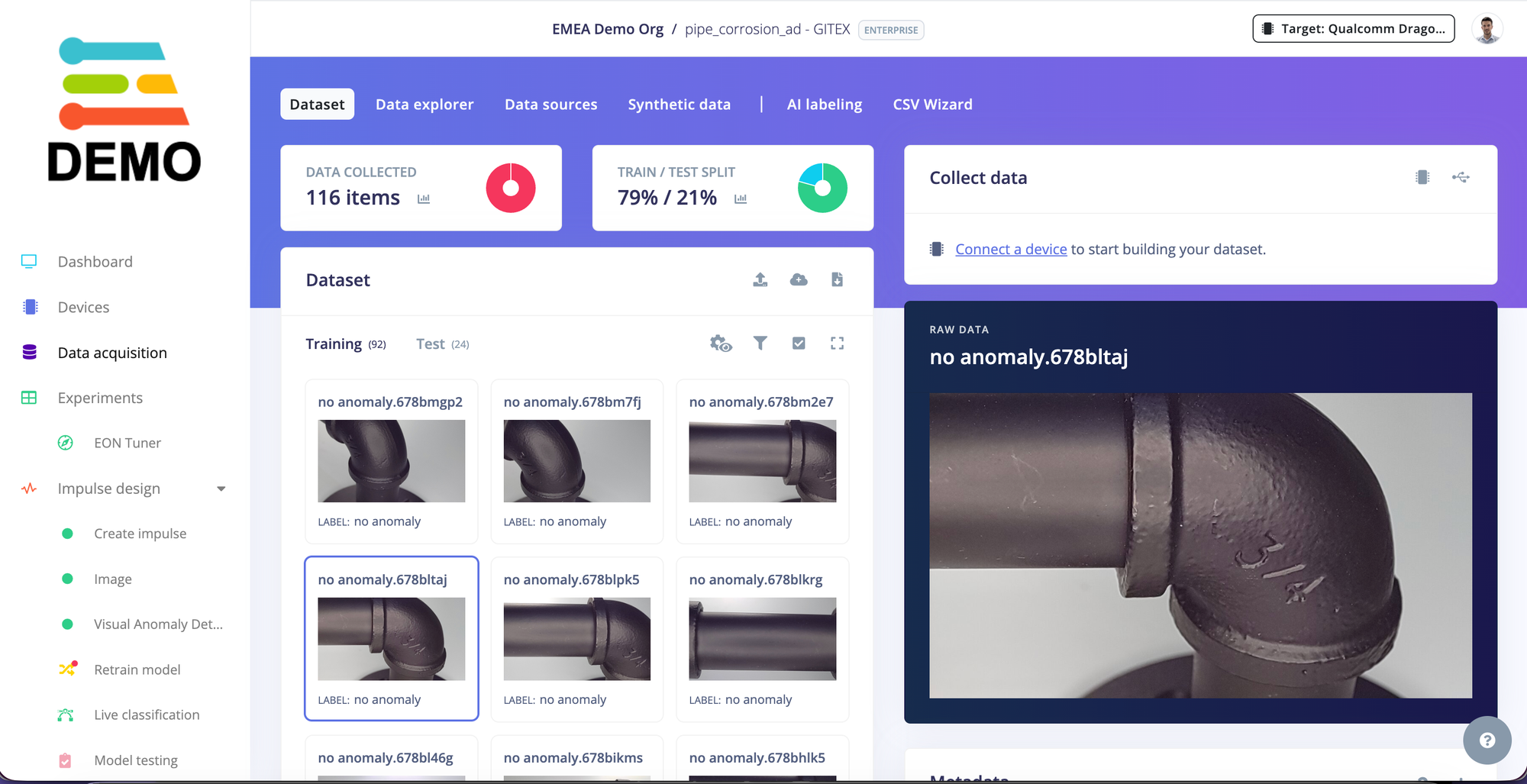Go to the Devices page
Viewport: 1527px width, 784px height.
(x=83, y=307)
